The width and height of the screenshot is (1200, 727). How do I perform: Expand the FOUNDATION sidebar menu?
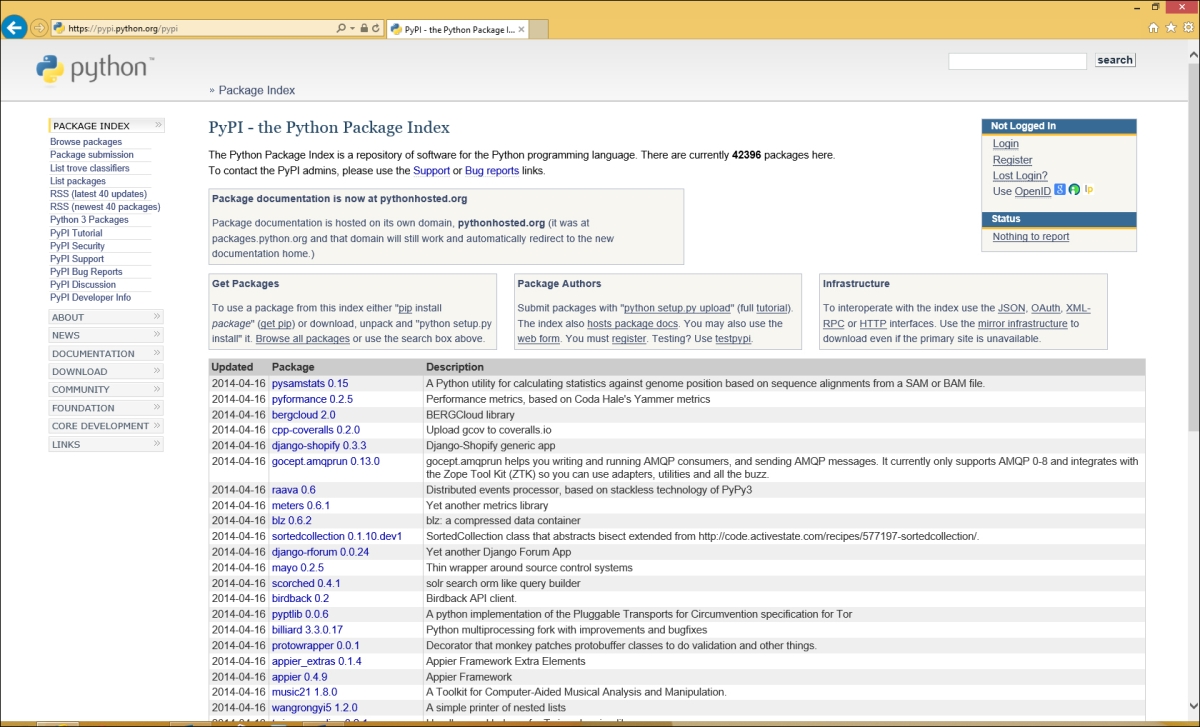[x=106, y=408]
